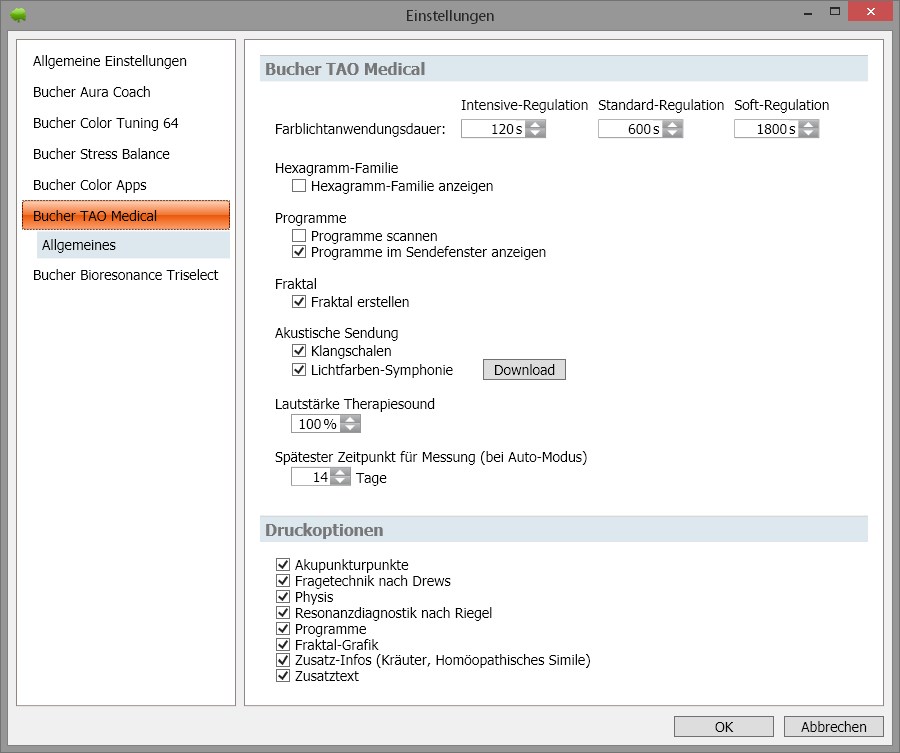Increase Standard-Regulation duration with up arrow
The height and width of the screenshot is (753, 900).
(x=672, y=125)
